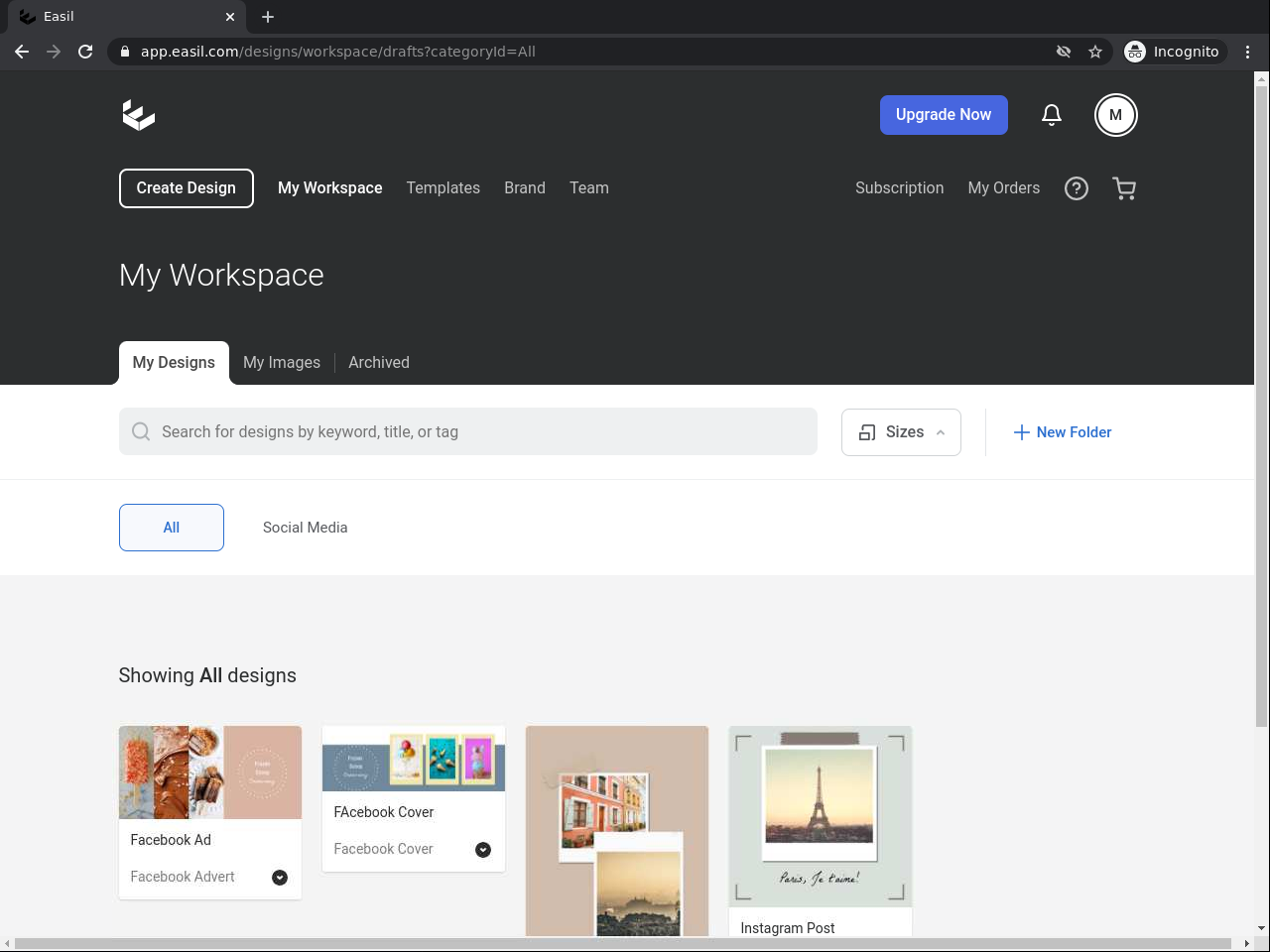Screen dimensions: 1270x952
Task: Click the gray Facebook Cover size label
Action: (384, 849)
